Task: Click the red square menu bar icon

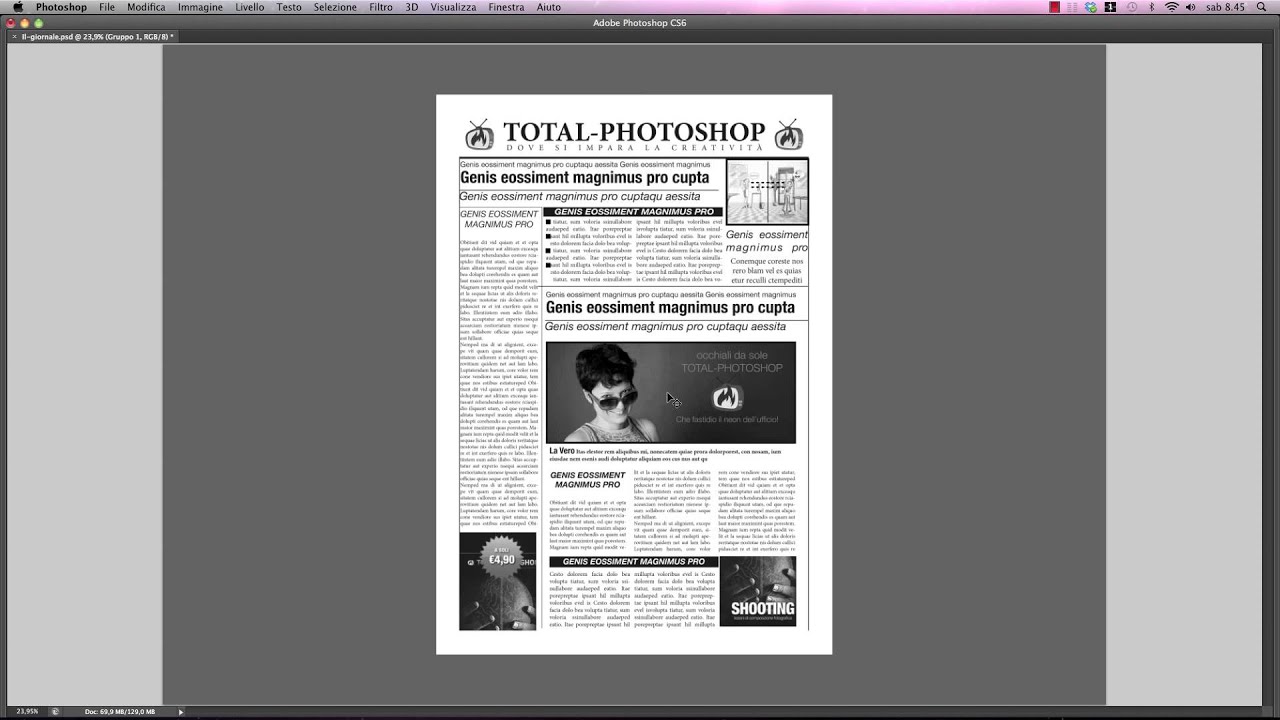Action: (x=1055, y=7)
